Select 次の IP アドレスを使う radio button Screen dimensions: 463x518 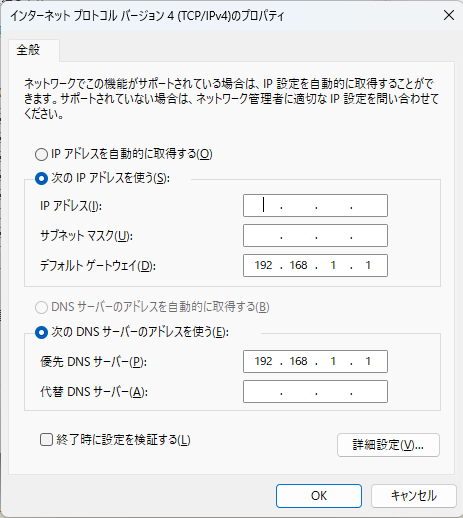point(41,179)
